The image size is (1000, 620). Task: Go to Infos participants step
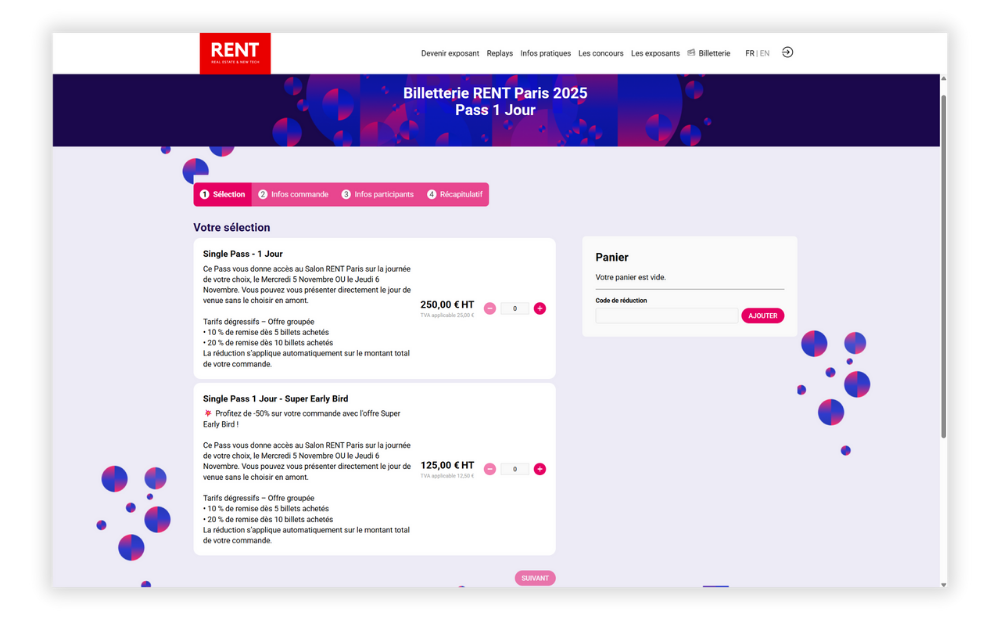(x=378, y=194)
